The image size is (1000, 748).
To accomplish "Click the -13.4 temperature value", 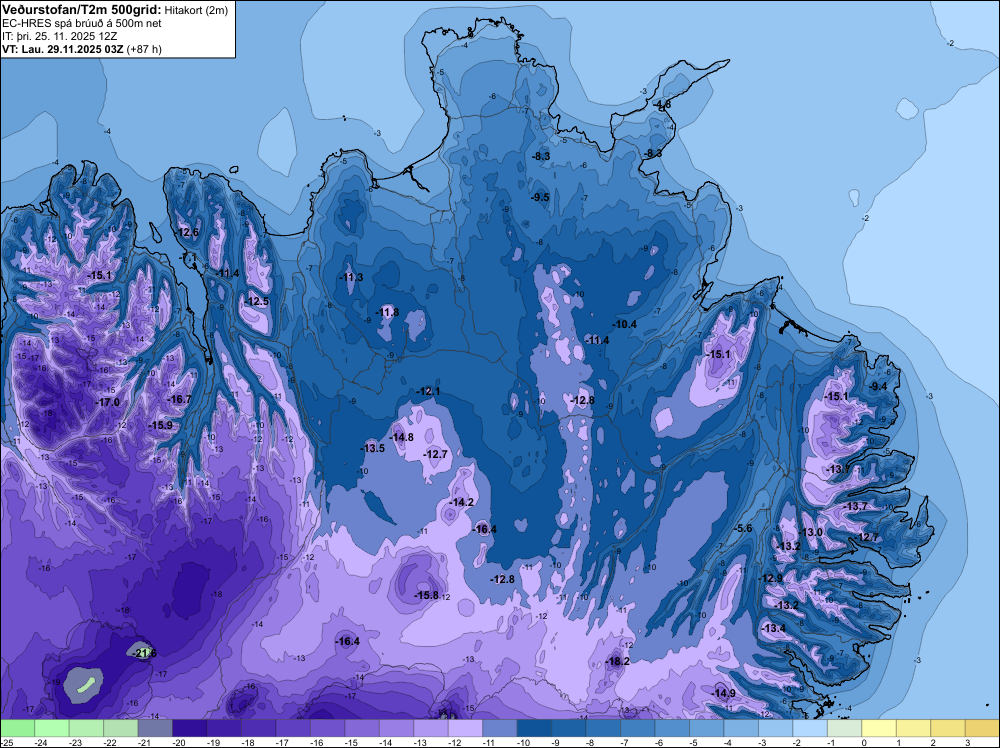I will (x=774, y=629).
